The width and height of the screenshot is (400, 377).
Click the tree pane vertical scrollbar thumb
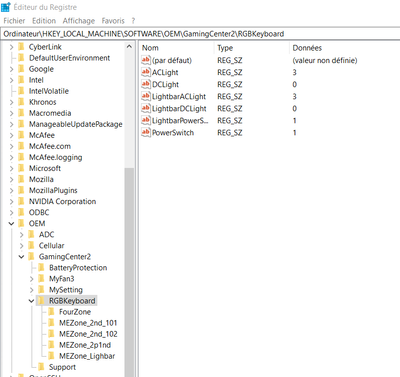[x=129, y=272]
